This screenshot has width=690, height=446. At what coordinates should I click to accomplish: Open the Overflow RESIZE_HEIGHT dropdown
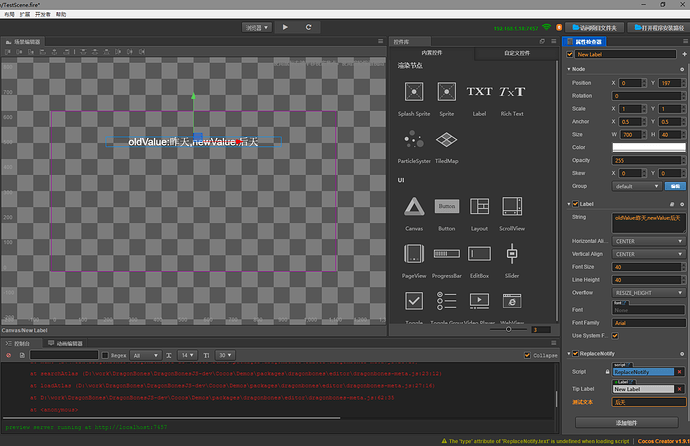[x=649, y=292]
